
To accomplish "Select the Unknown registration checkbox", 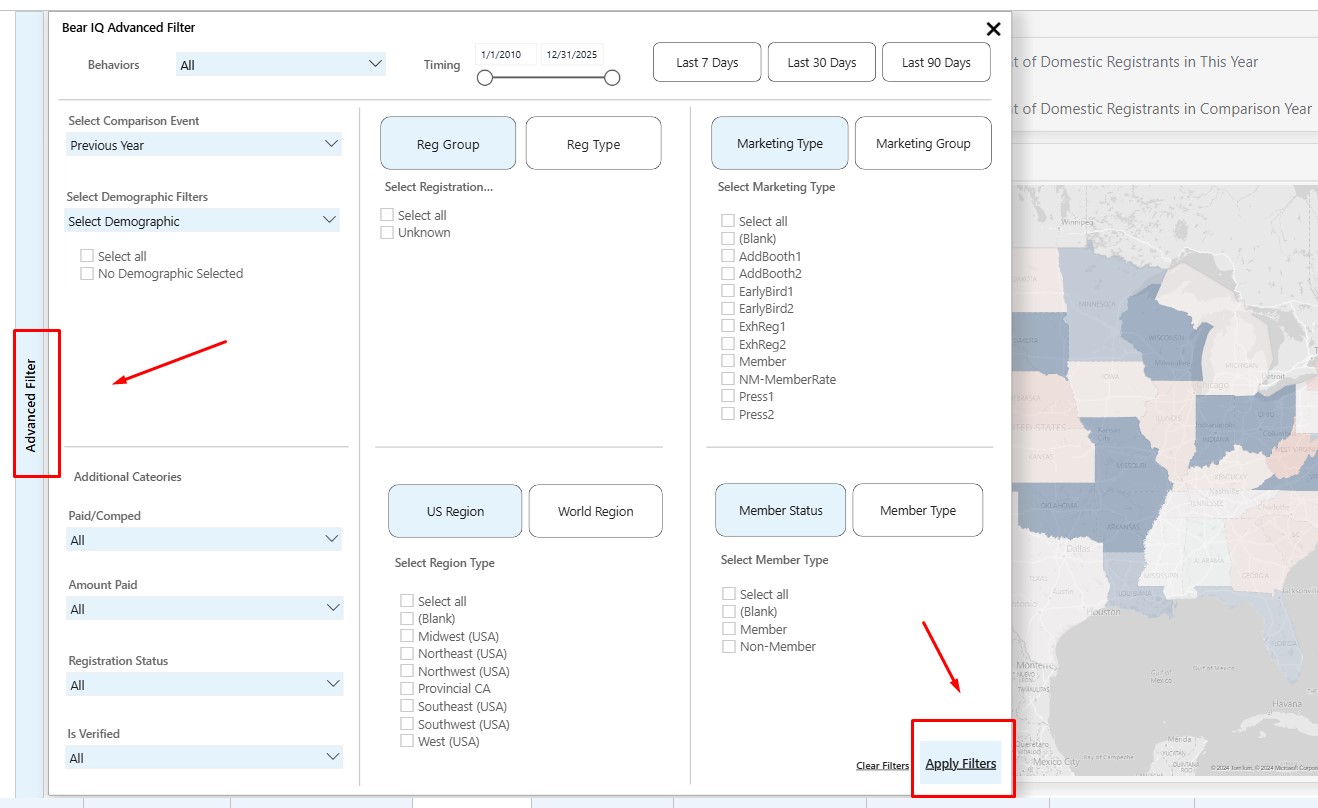I will (387, 233).
